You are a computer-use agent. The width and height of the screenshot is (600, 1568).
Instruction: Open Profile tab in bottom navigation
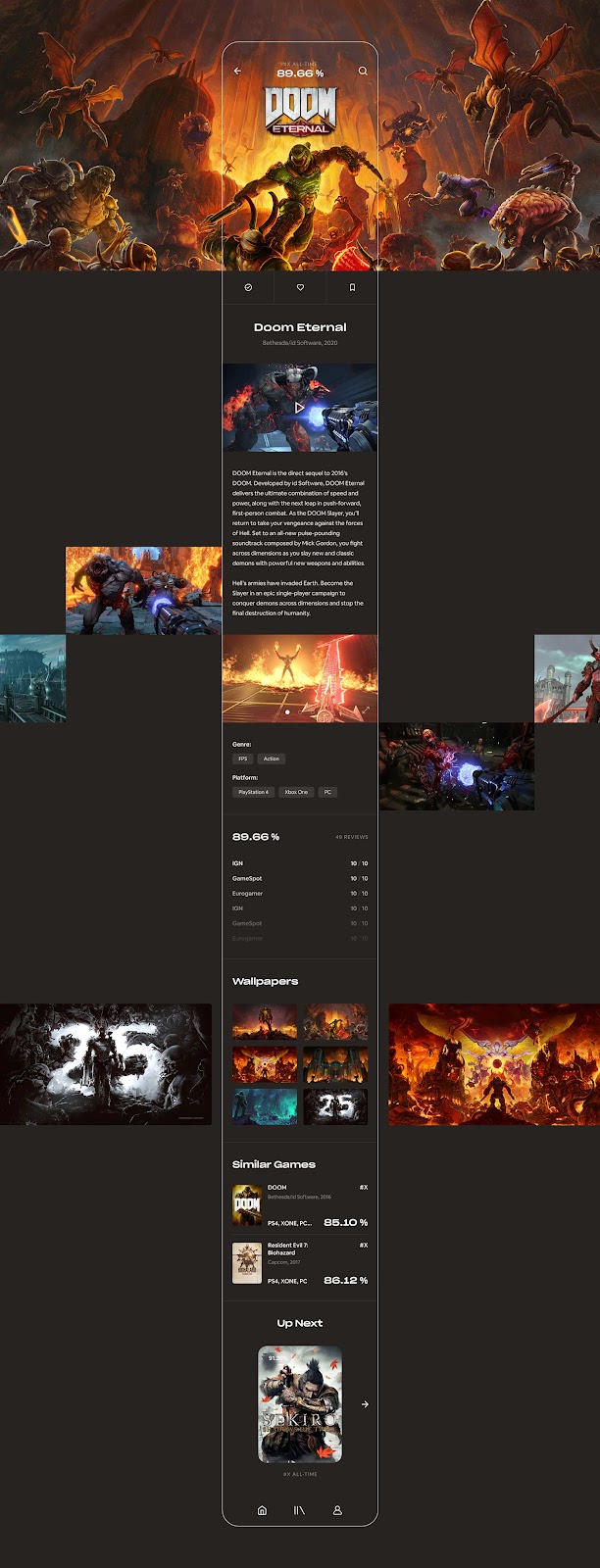point(337,1510)
